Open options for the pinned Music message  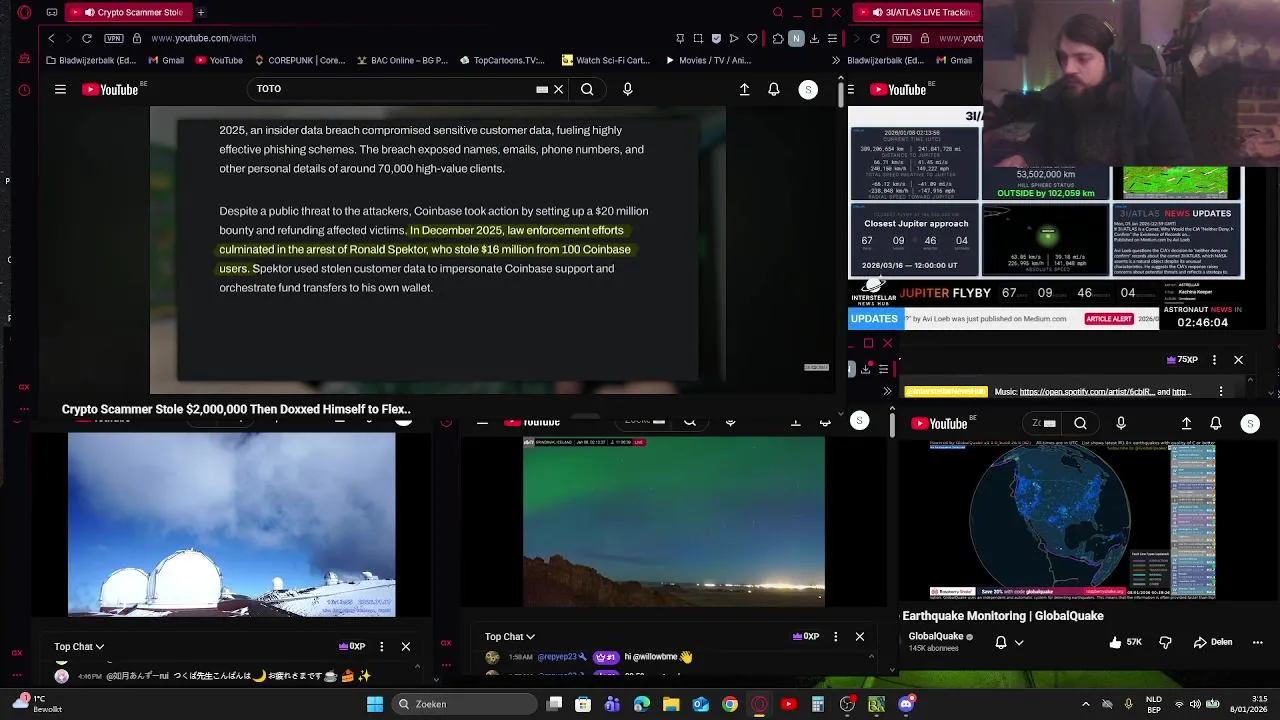click(1221, 392)
